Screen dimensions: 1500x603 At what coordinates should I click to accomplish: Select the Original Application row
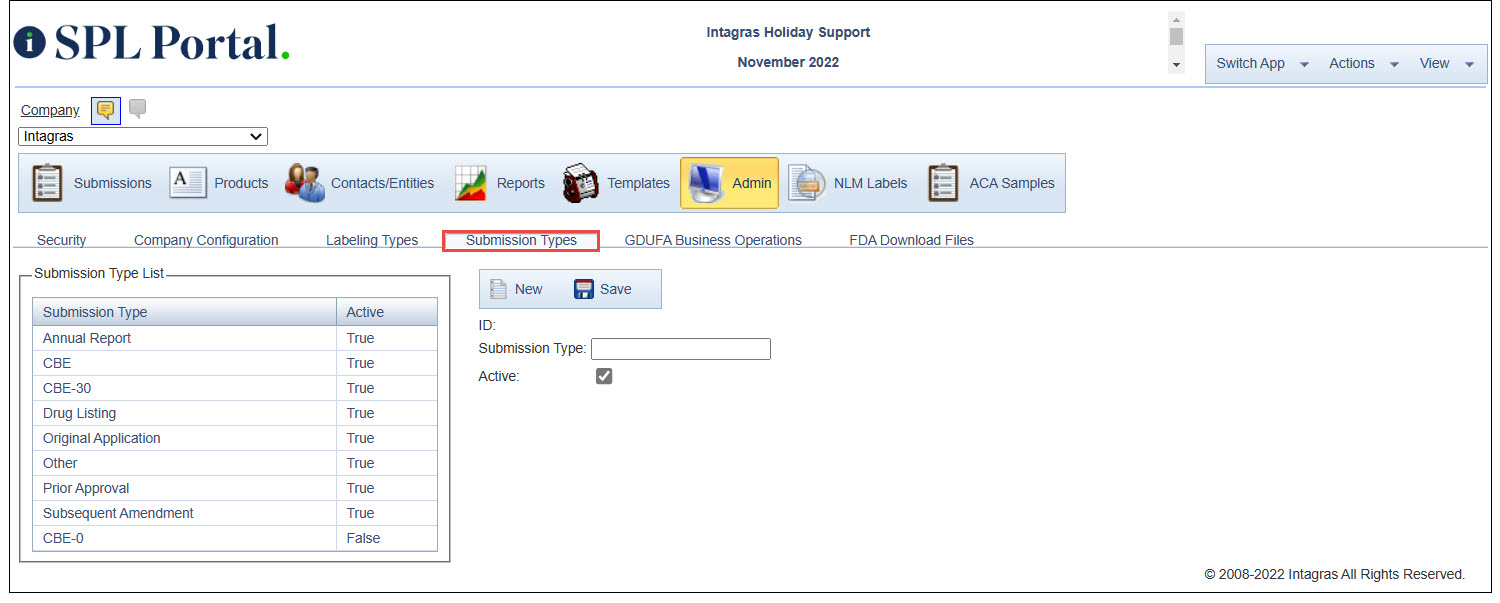pos(235,438)
